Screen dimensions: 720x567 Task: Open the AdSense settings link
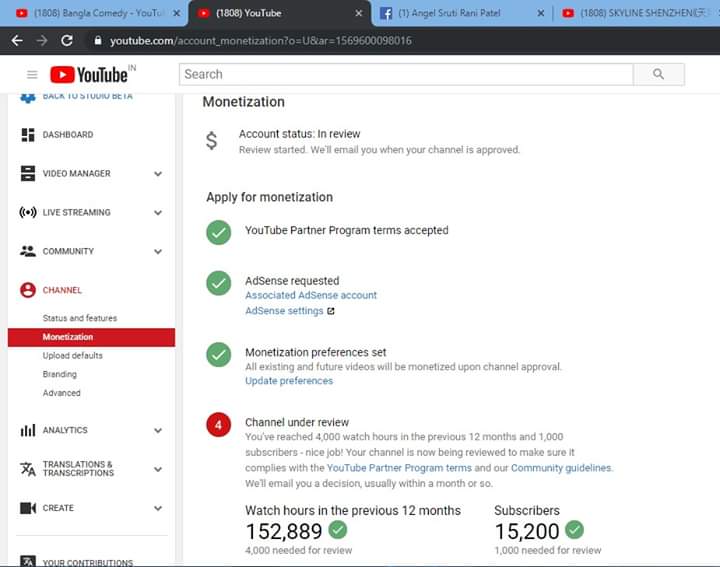click(284, 311)
